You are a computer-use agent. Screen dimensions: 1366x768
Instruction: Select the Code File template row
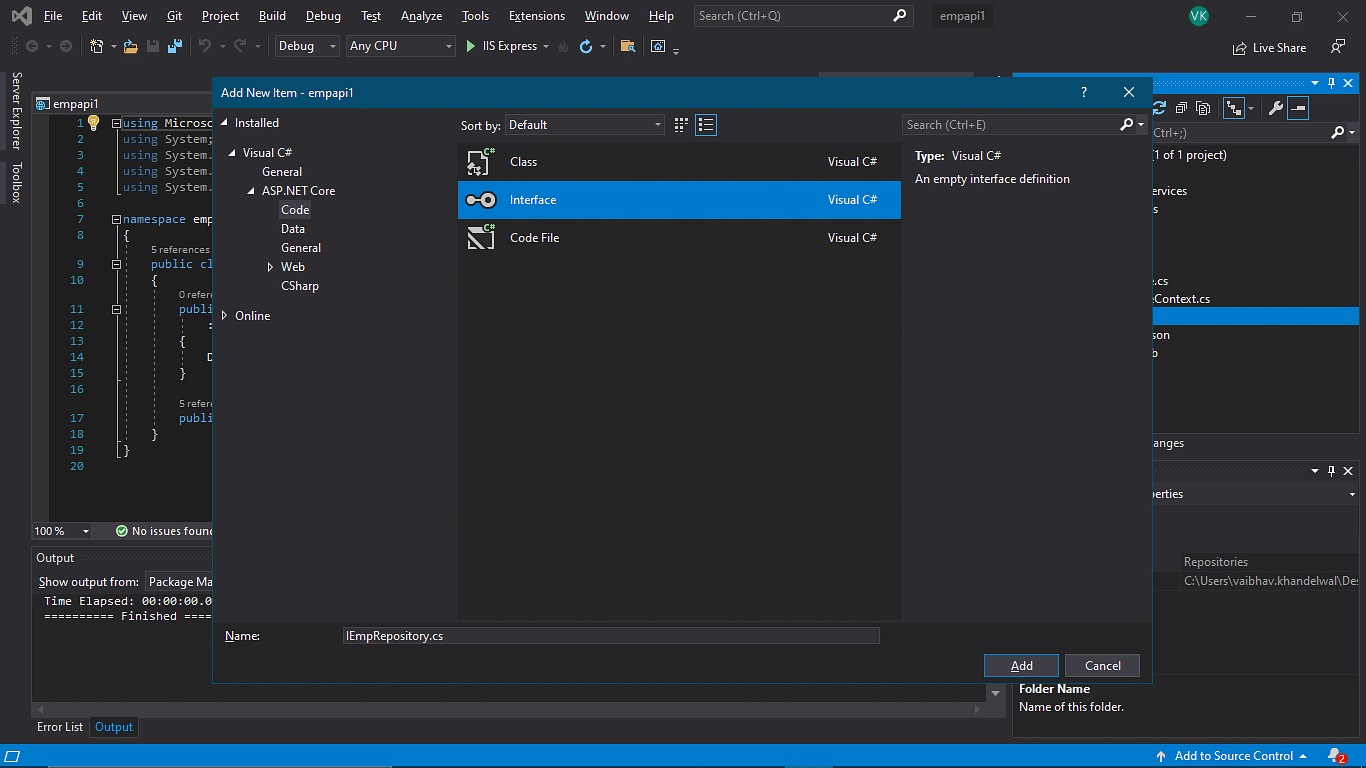[679, 238]
